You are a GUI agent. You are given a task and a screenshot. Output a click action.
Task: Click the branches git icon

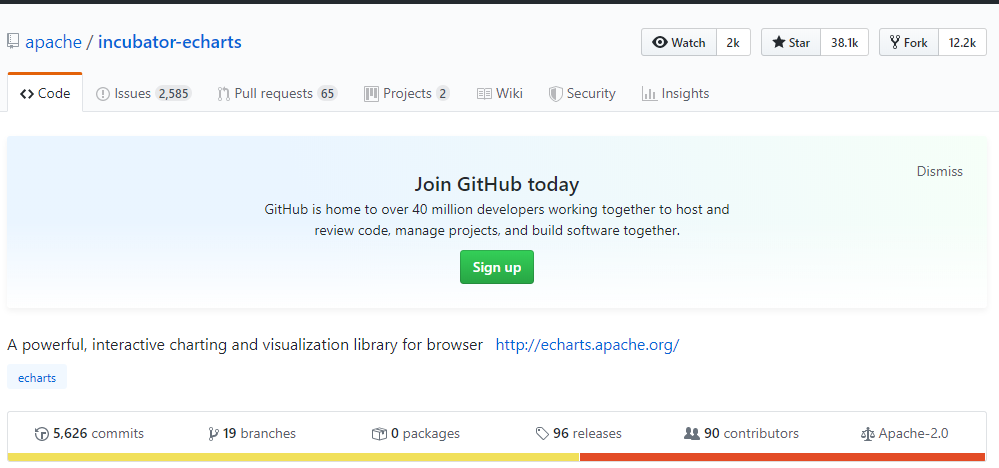(213, 434)
